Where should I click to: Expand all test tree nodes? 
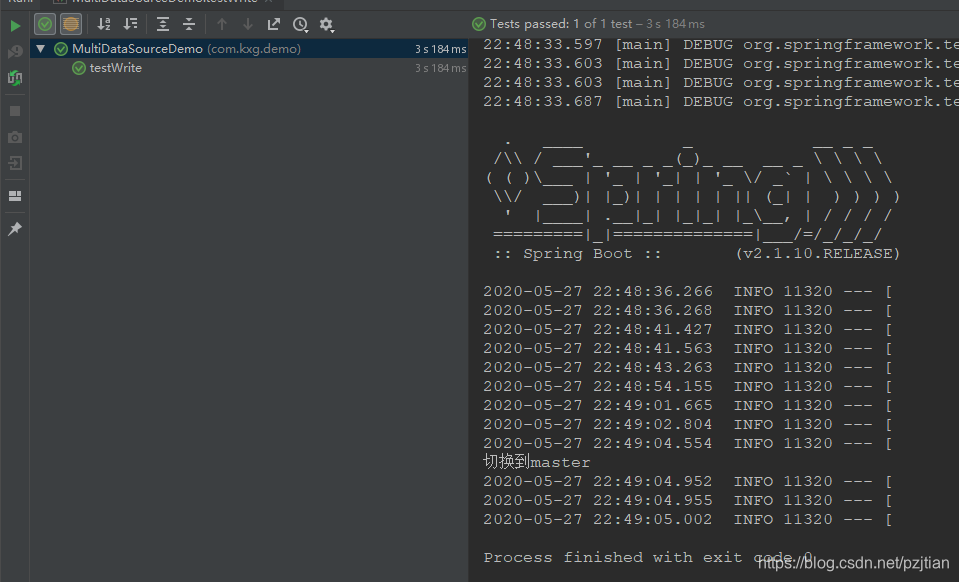pyautogui.click(x=163, y=24)
